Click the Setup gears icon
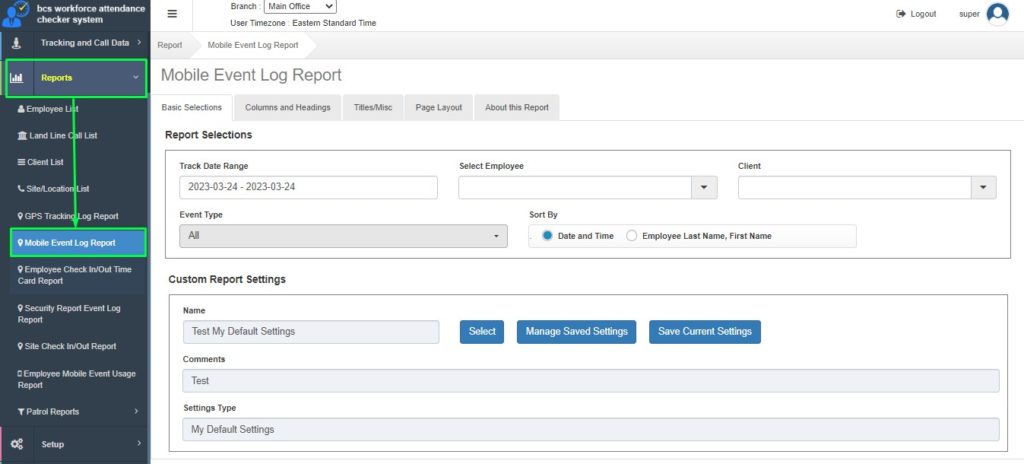The image size is (1024, 464). tap(16, 443)
